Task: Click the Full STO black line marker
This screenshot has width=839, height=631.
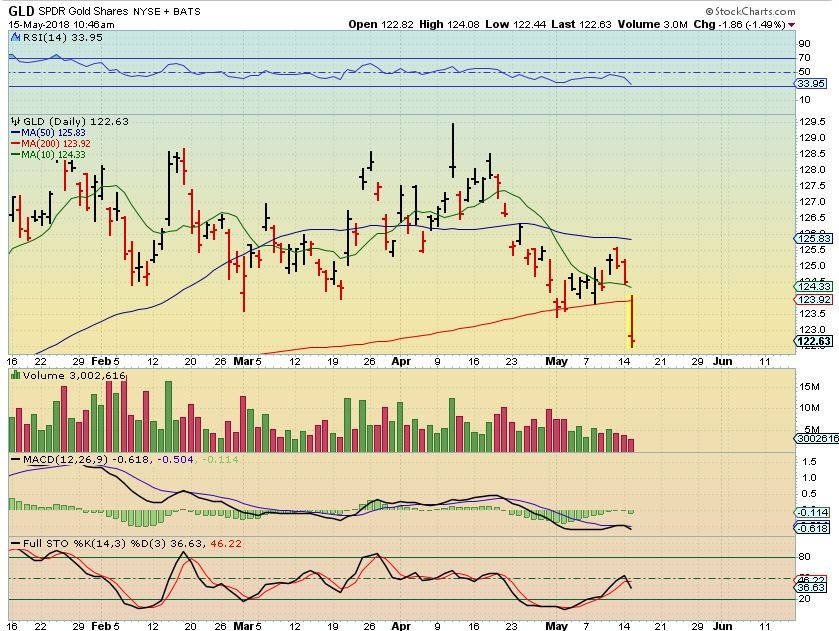Action: (14, 543)
